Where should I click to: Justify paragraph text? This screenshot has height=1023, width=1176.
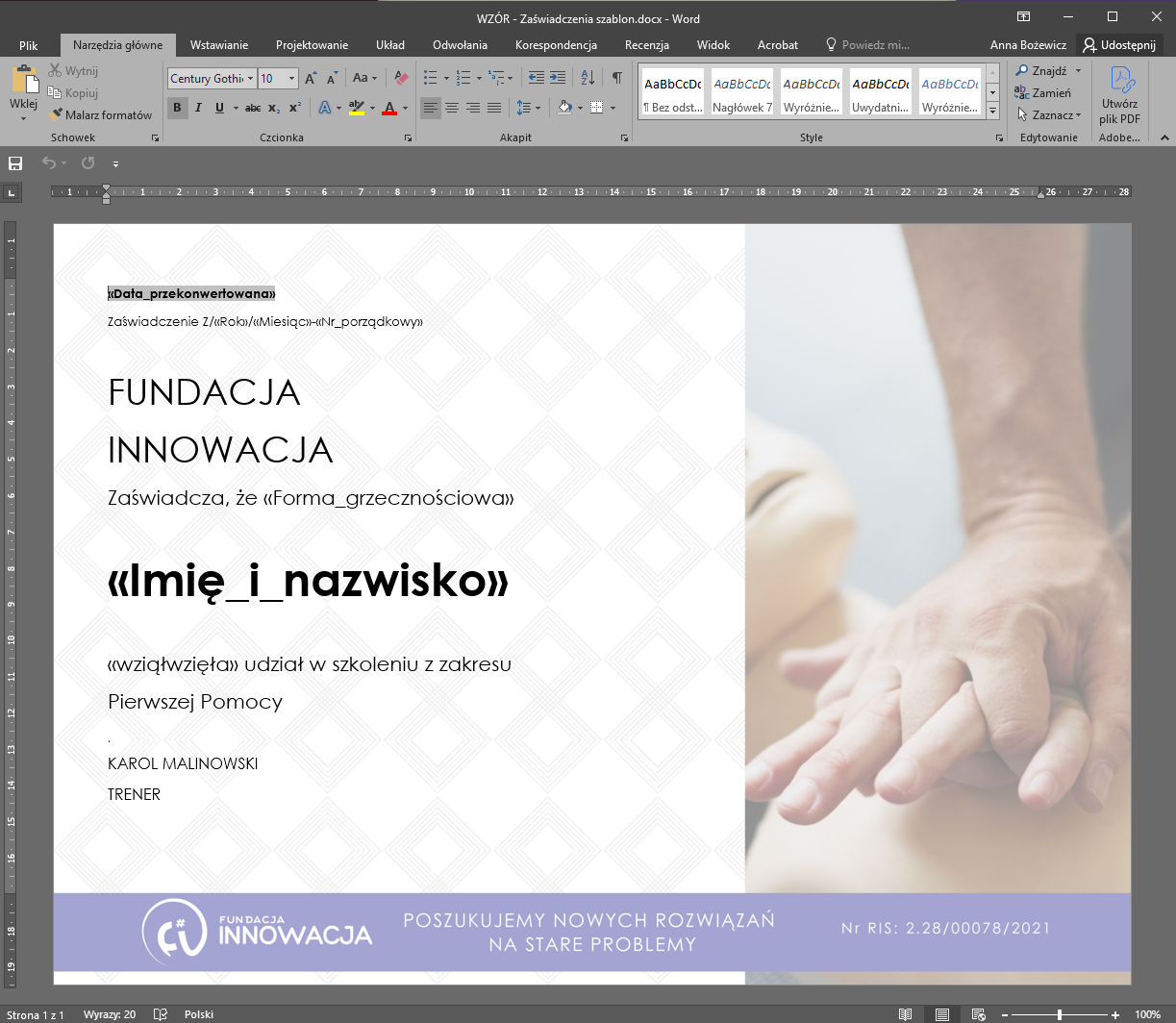coord(494,108)
